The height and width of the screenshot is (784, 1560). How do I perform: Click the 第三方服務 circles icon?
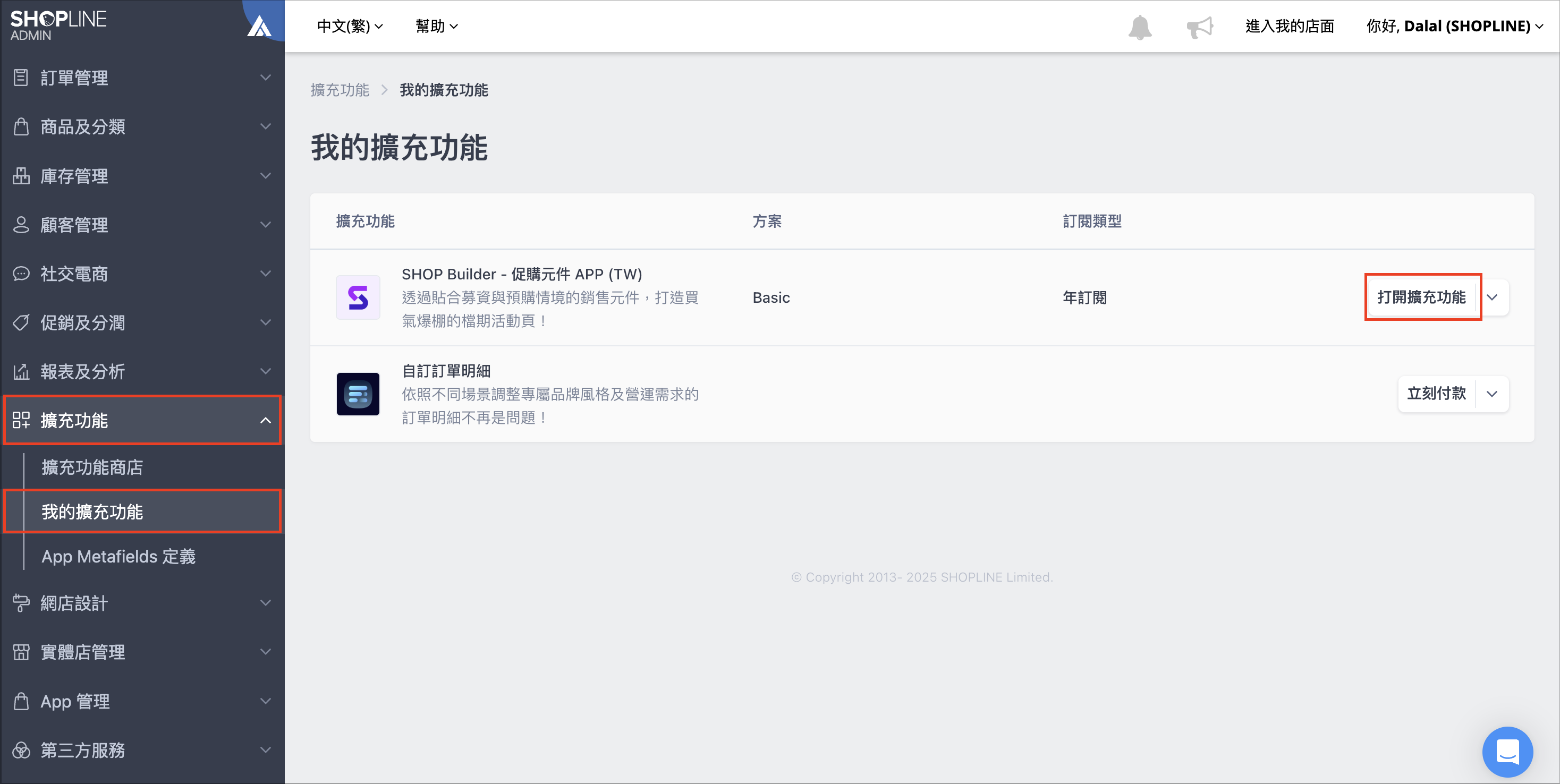(x=21, y=750)
